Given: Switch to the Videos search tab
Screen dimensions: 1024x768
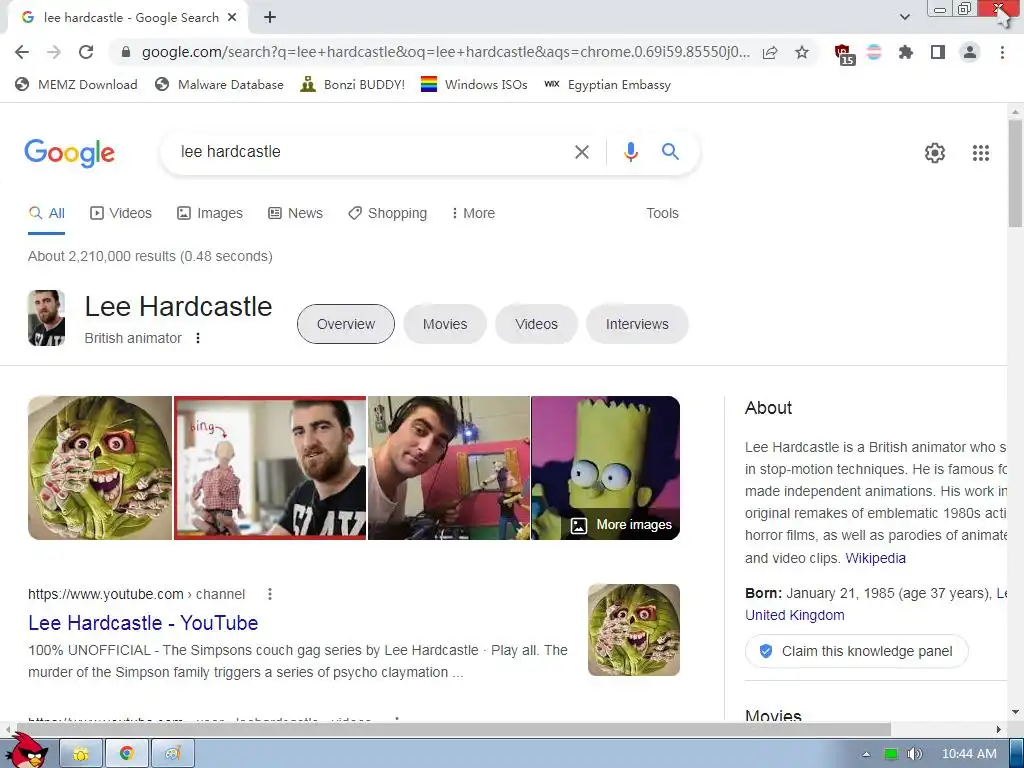Looking at the screenshot, I should pyautogui.click(x=121, y=214).
